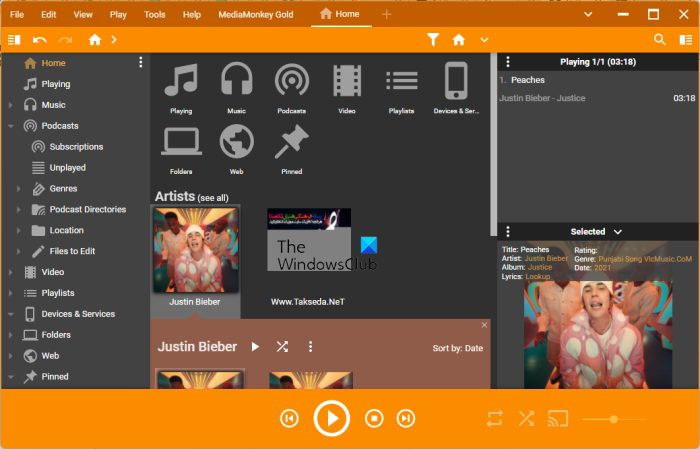
Task: Collapse the Podcasts tree node
Action: pos(10,126)
